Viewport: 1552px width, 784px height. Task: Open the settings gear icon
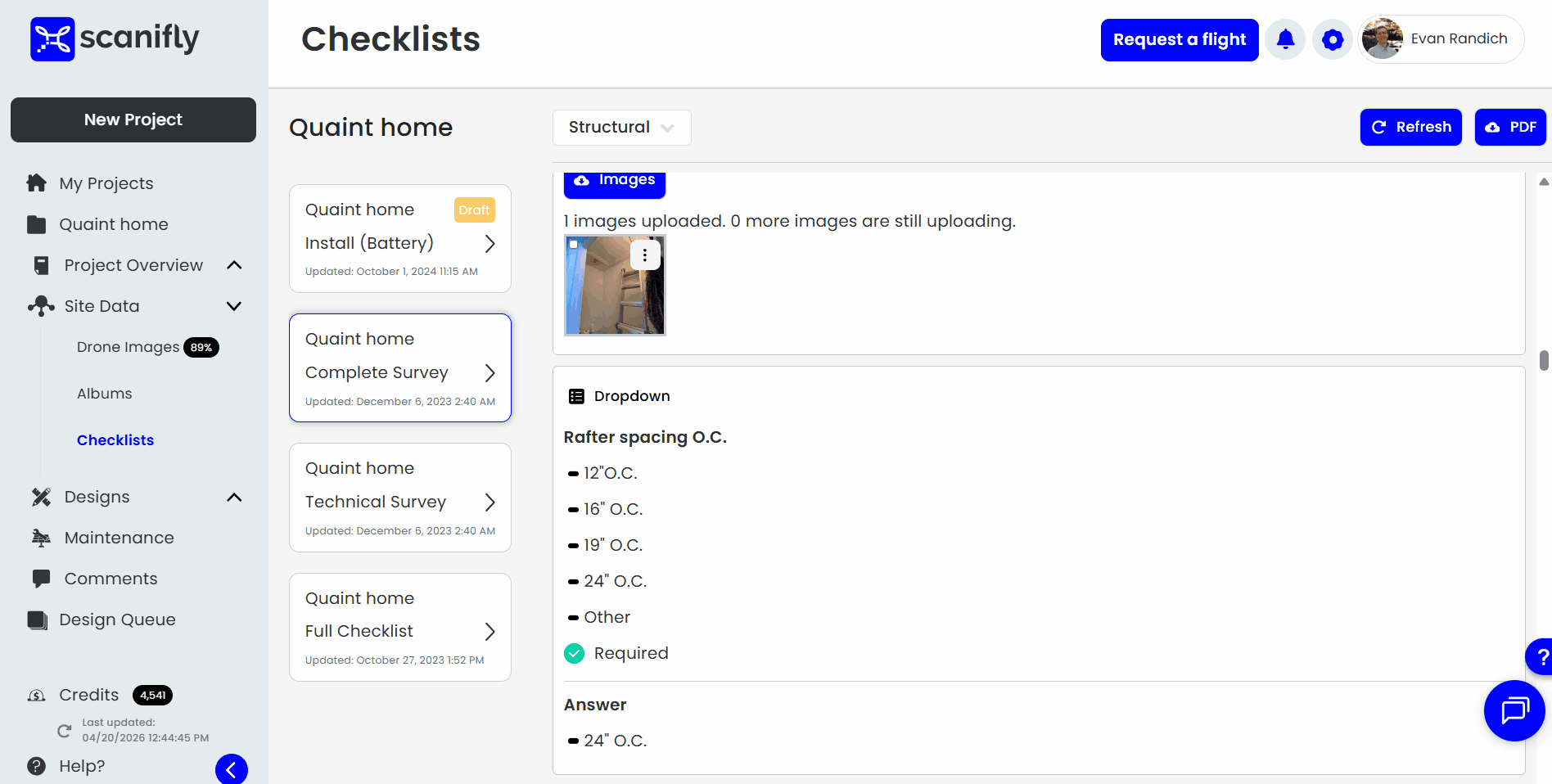[x=1332, y=38]
